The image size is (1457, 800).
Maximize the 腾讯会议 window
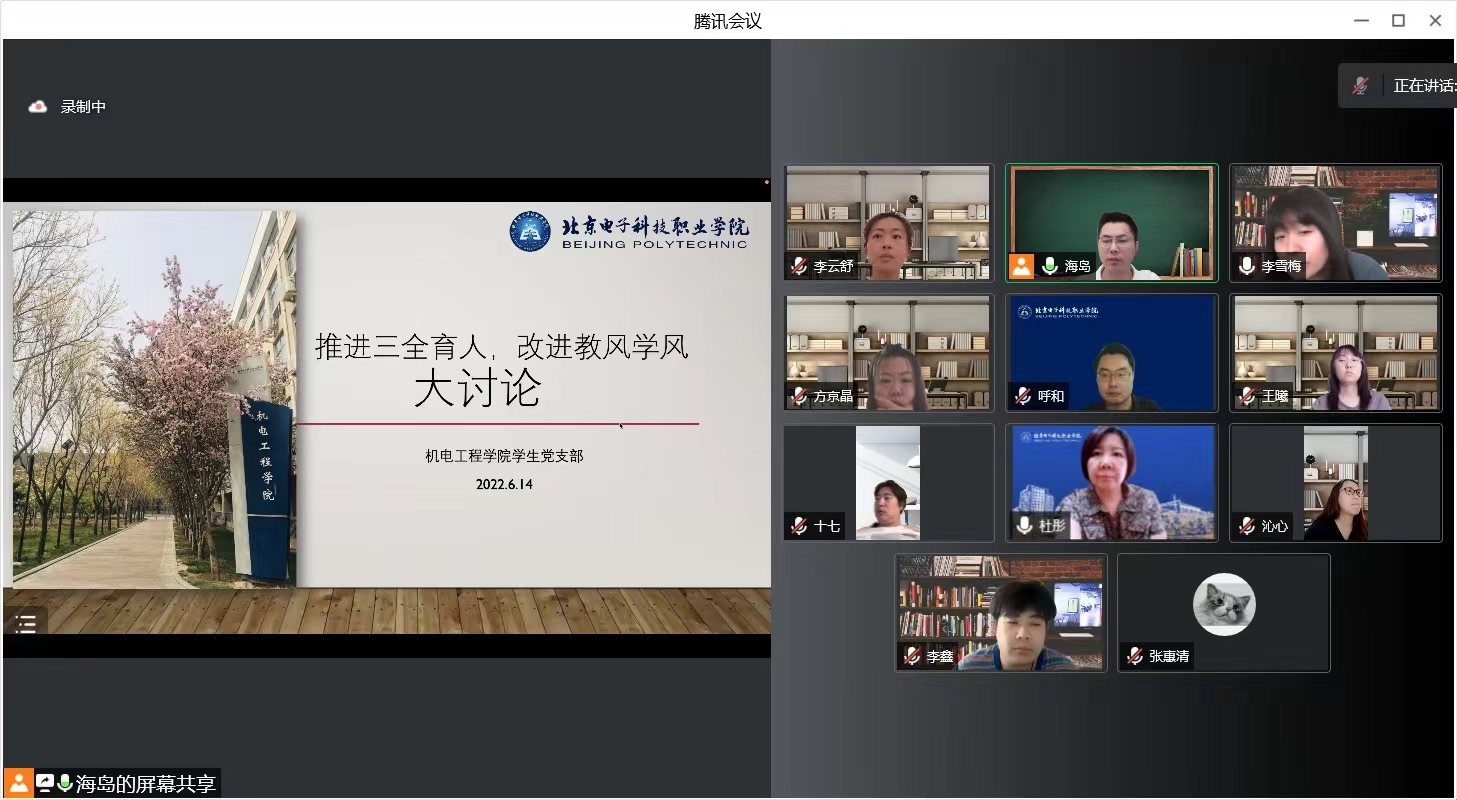click(1398, 21)
